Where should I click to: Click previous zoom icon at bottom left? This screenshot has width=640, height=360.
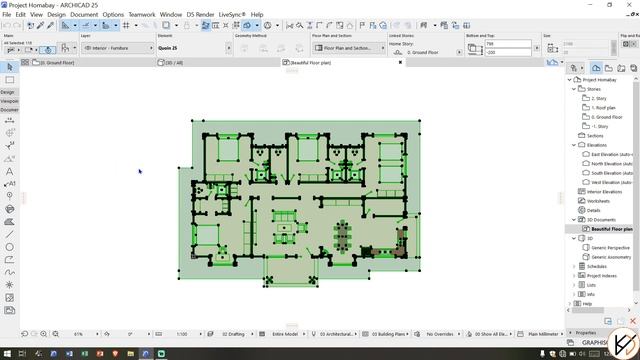point(24,334)
